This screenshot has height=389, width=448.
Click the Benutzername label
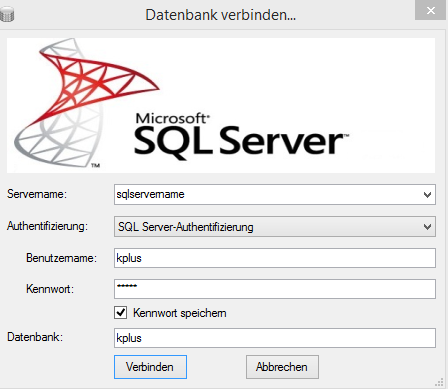point(61,258)
